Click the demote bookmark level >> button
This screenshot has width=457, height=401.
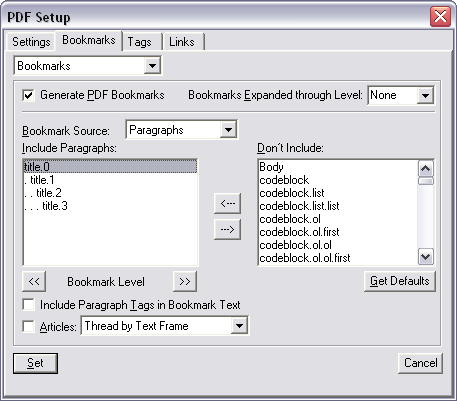185,281
